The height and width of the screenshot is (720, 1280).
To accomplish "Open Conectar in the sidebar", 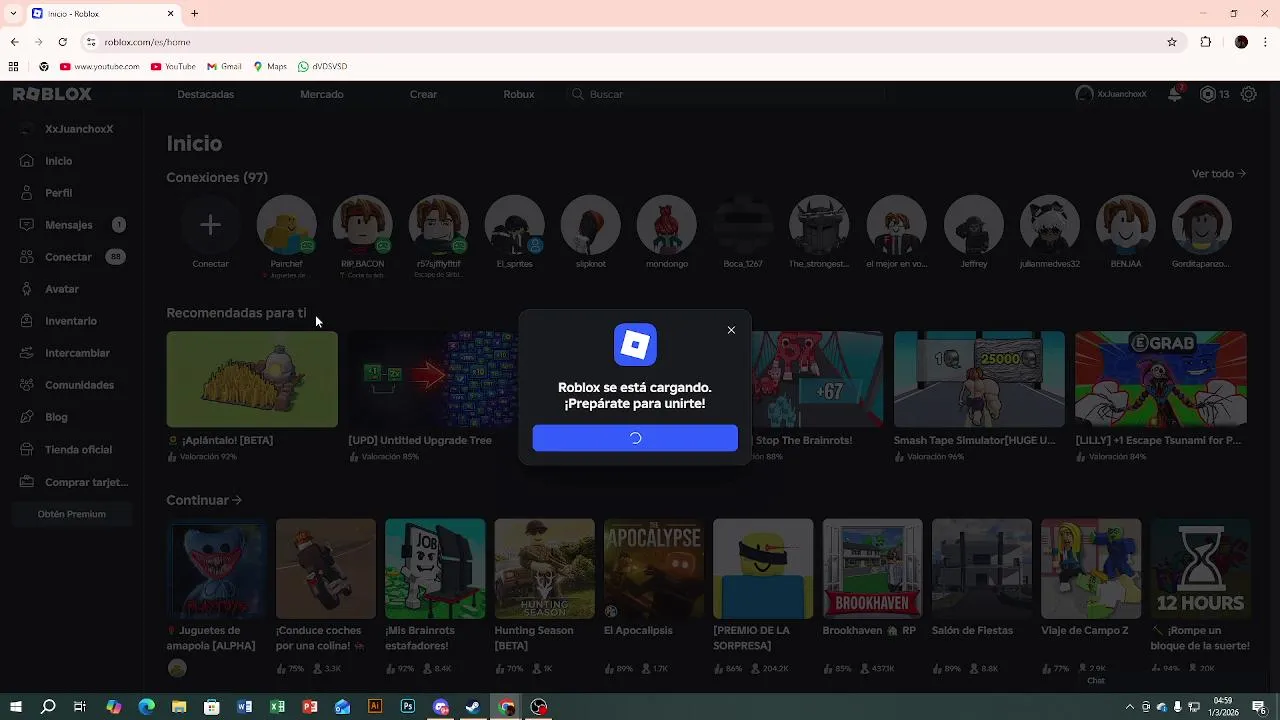I will (70, 257).
